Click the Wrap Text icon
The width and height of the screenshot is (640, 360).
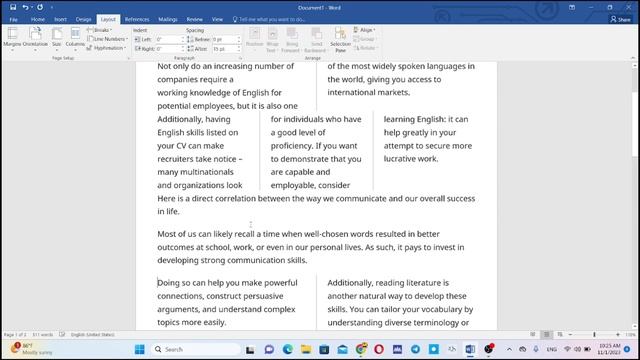click(272, 39)
